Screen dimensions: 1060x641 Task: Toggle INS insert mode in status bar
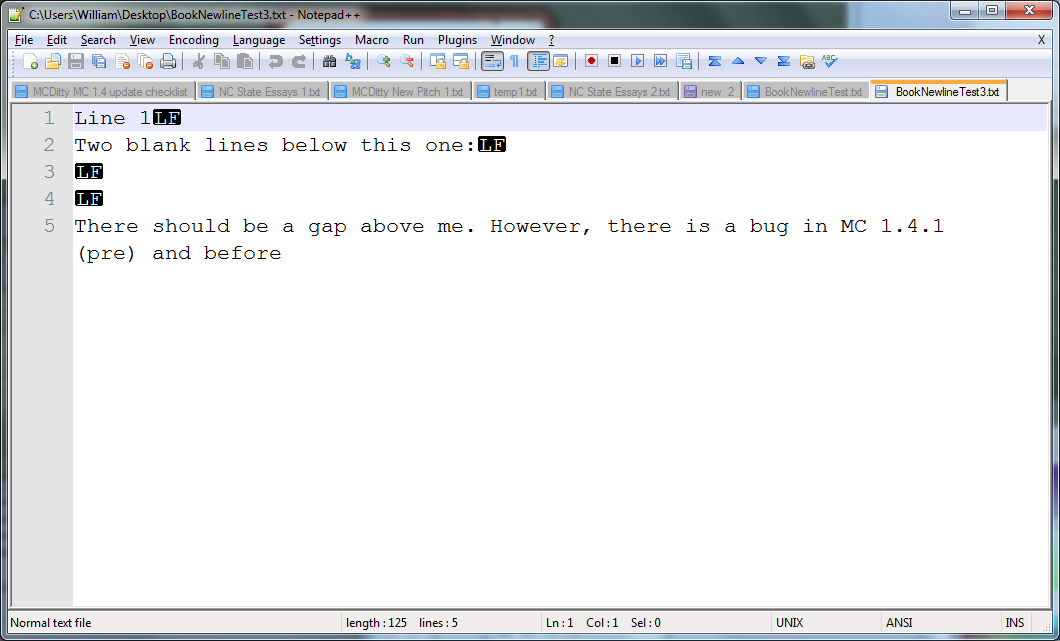click(1014, 623)
